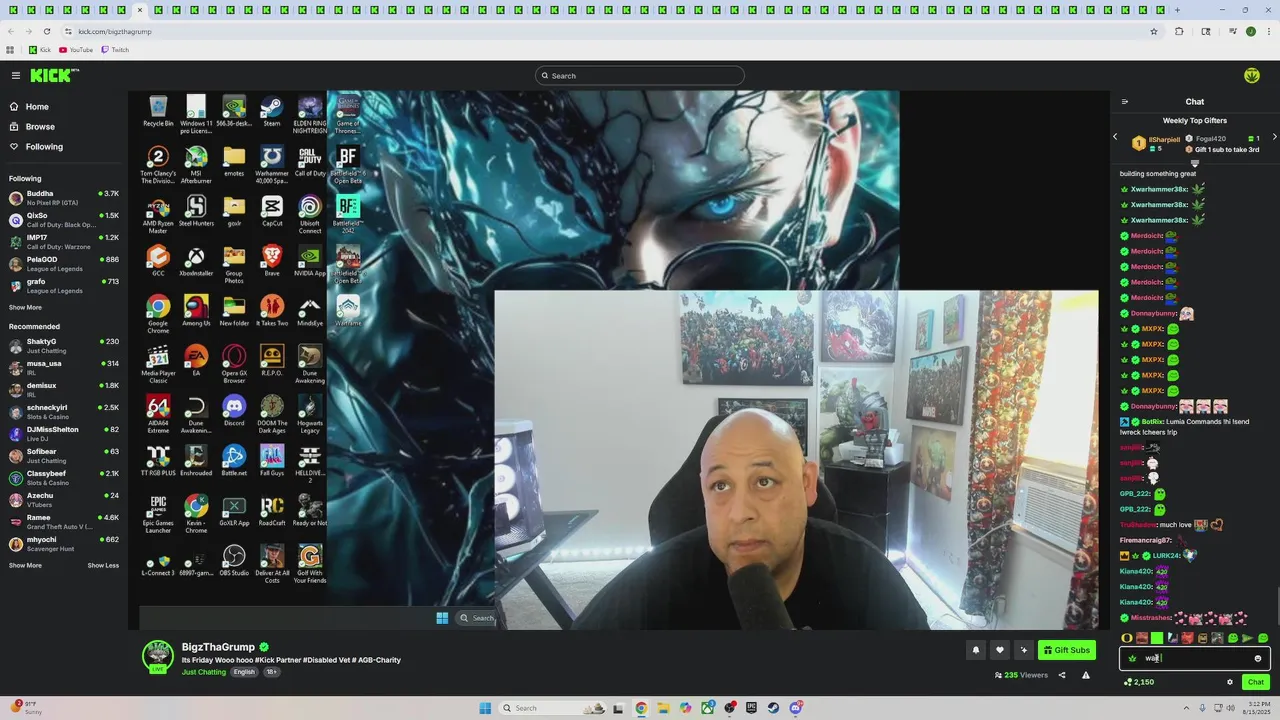The height and width of the screenshot is (720, 1280).
Task: Open Twitch bookmark
Action: click(115, 50)
